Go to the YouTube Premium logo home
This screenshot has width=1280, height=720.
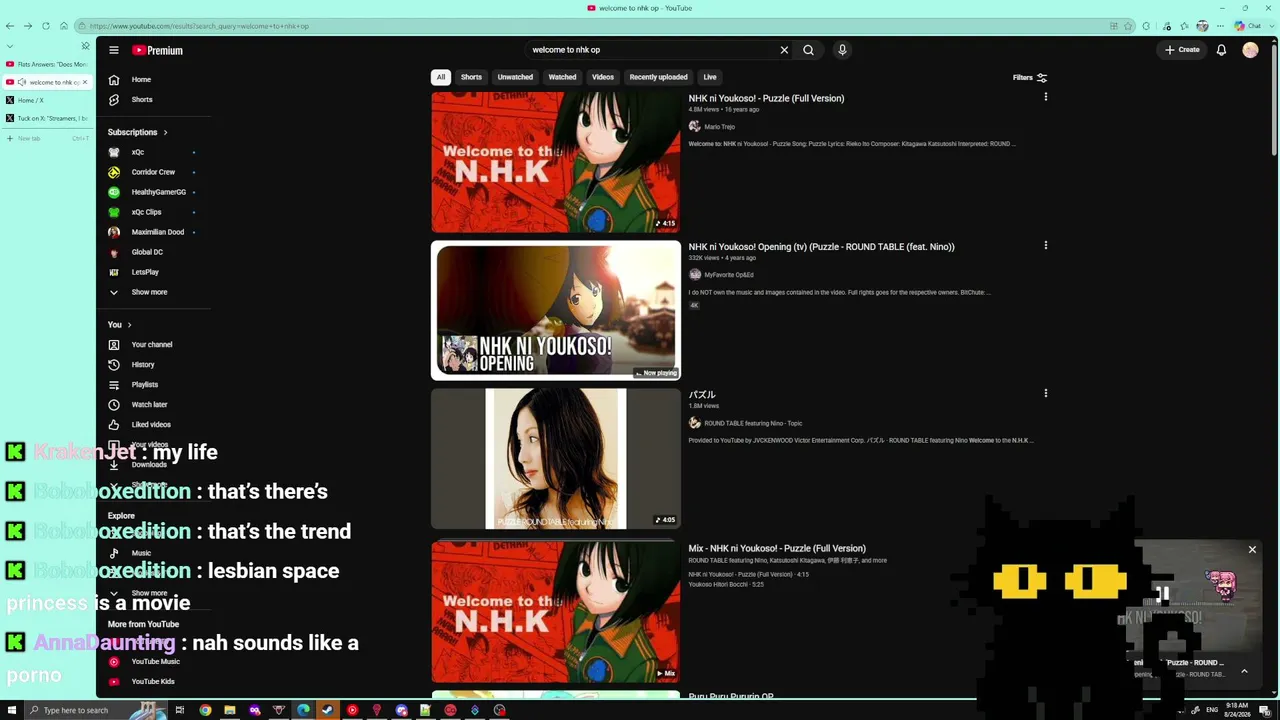(158, 50)
